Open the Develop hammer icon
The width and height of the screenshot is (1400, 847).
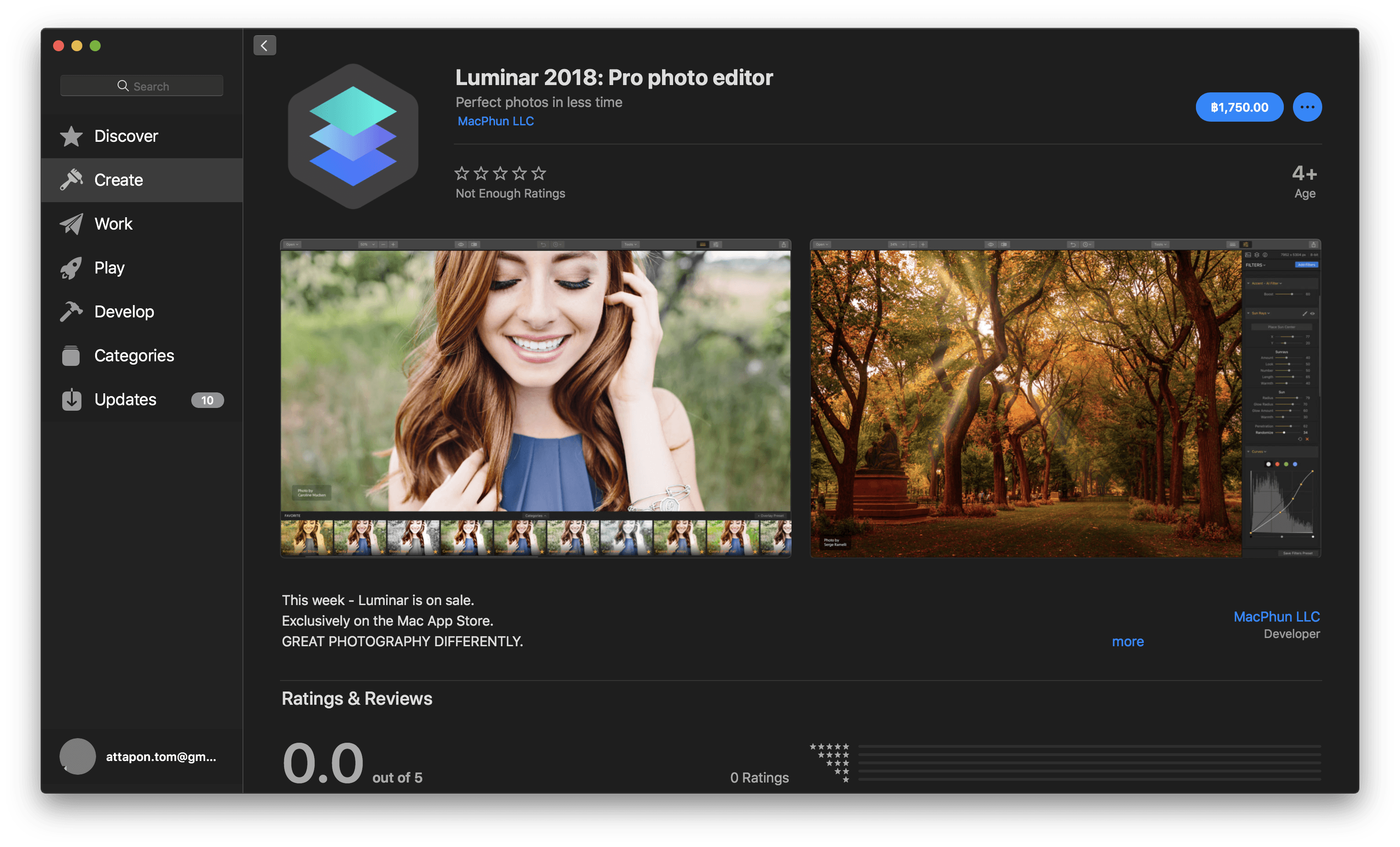point(71,311)
